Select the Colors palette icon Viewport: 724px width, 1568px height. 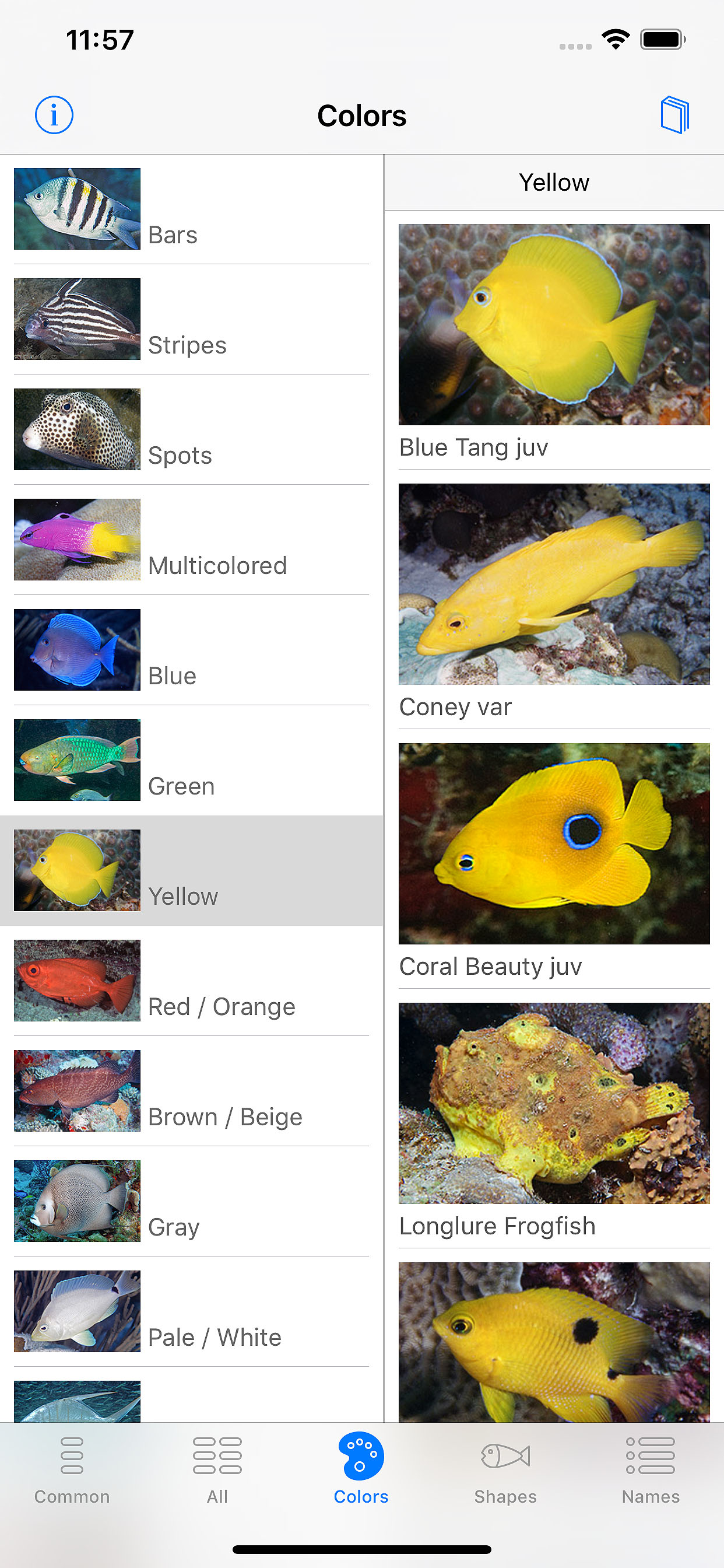click(361, 1455)
